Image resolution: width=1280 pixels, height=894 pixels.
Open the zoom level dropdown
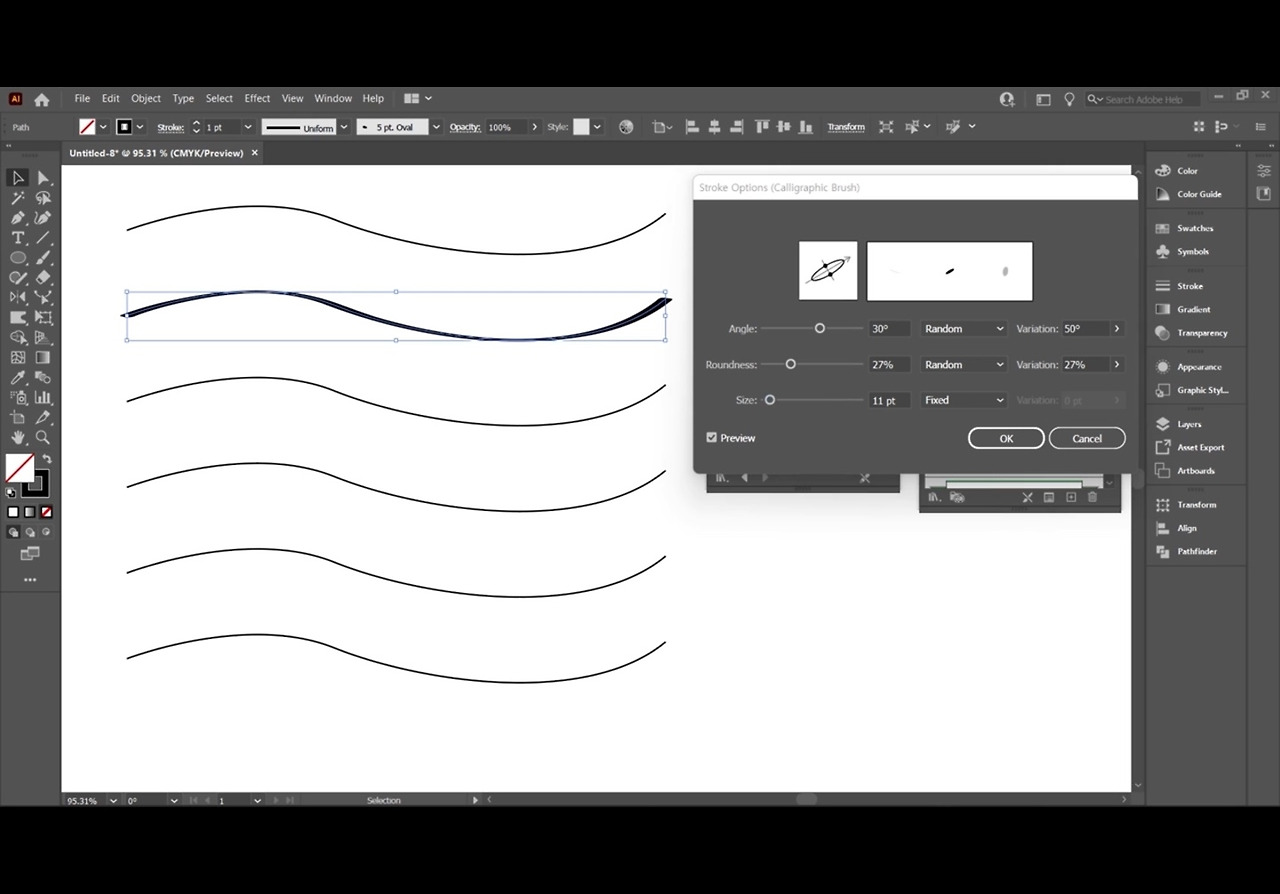click(x=113, y=801)
